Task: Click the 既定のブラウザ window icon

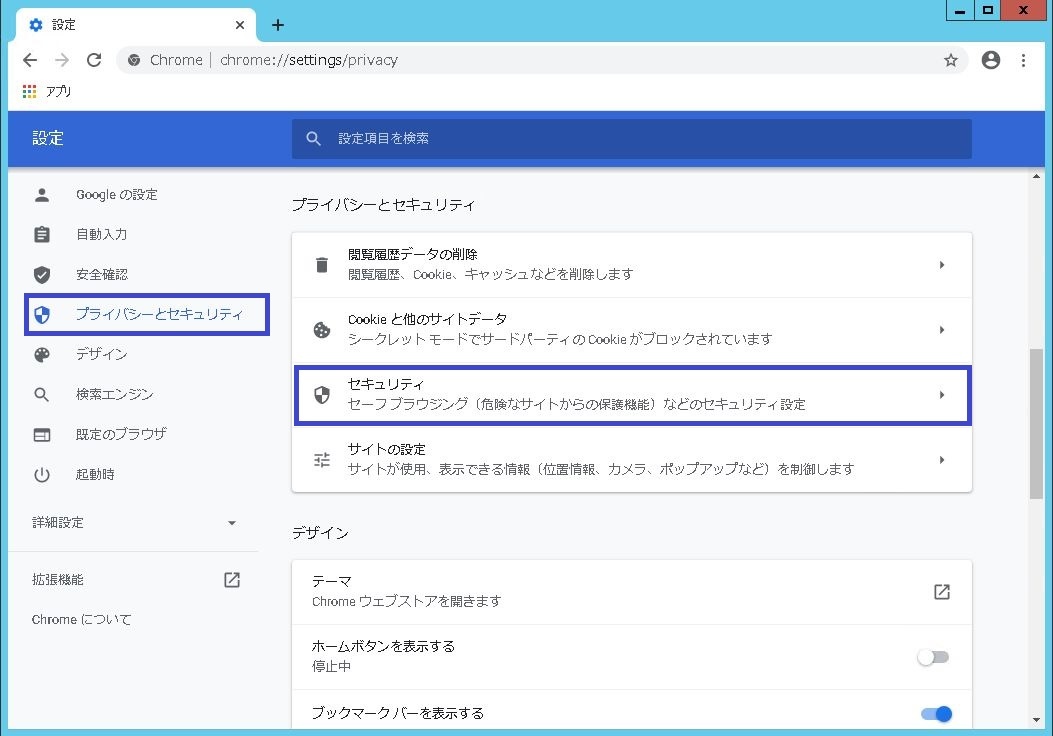Action: (42, 434)
